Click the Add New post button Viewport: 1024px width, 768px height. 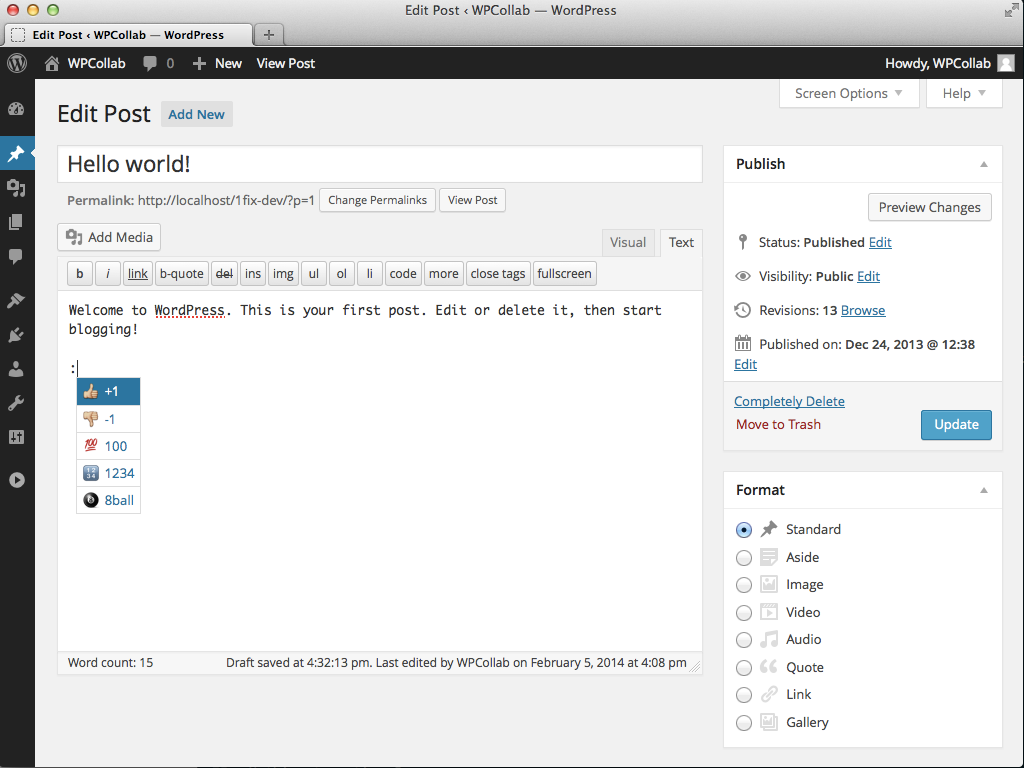pos(197,114)
